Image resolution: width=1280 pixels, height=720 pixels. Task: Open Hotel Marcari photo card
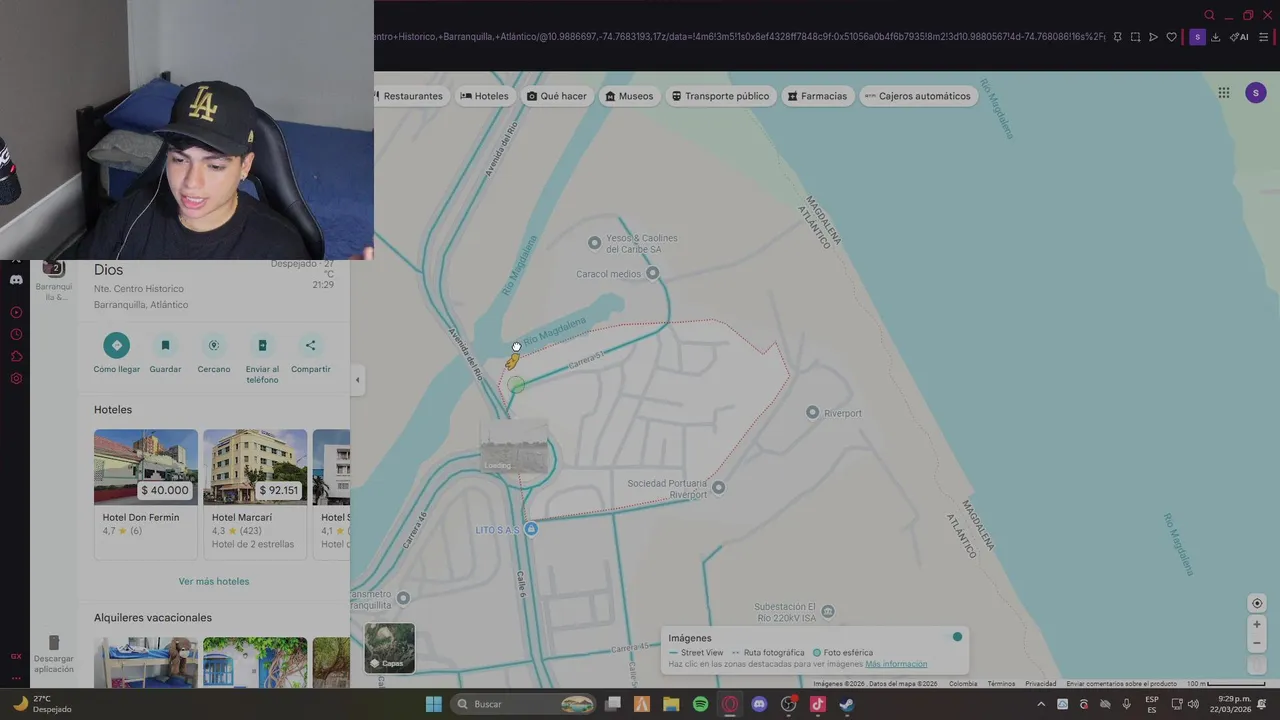pyautogui.click(x=255, y=467)
